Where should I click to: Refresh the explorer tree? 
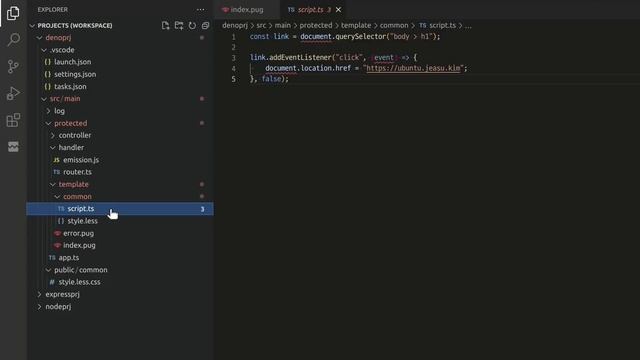(x=192, y=25)
